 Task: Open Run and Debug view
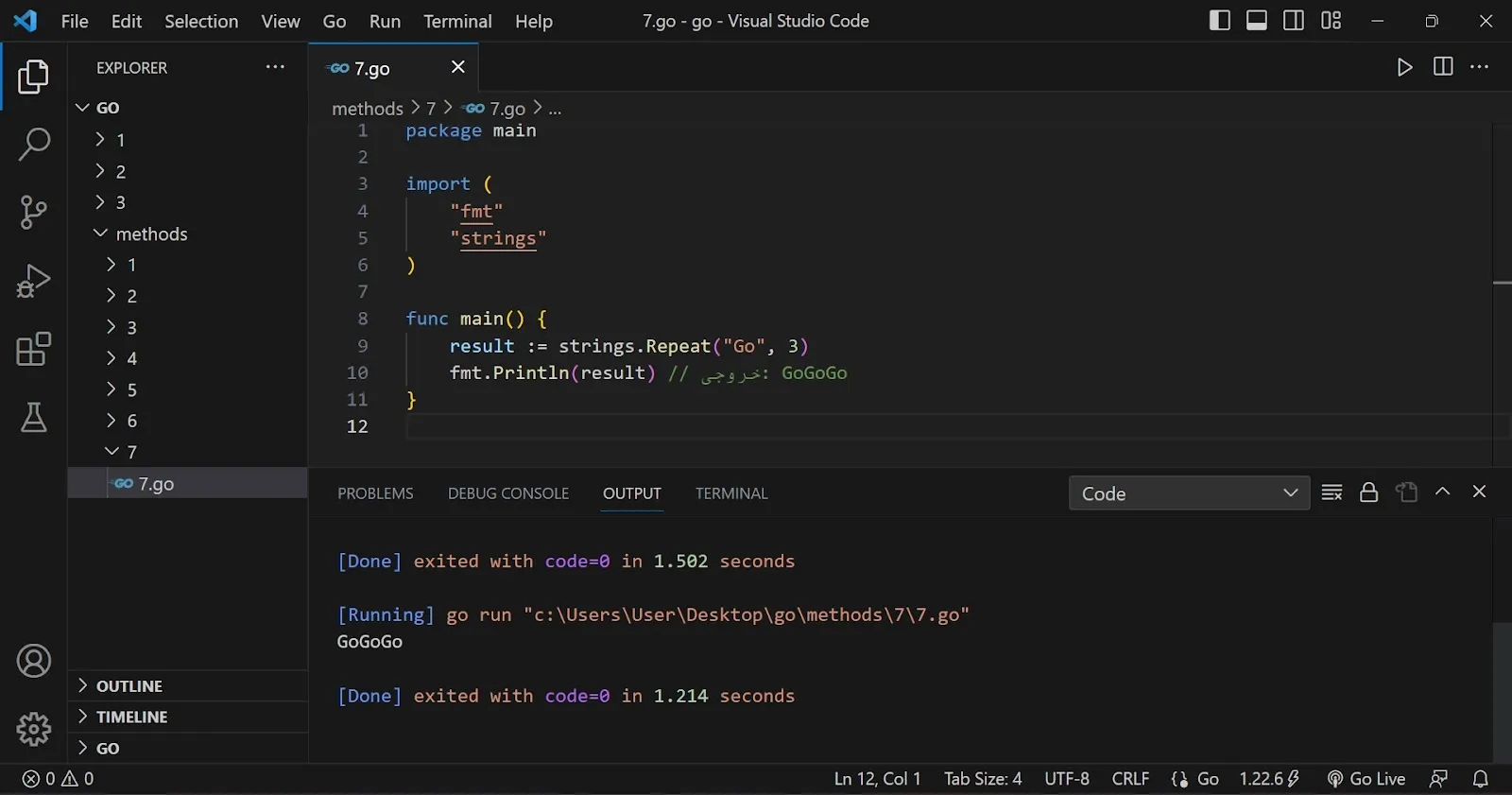tap(33, 281)
